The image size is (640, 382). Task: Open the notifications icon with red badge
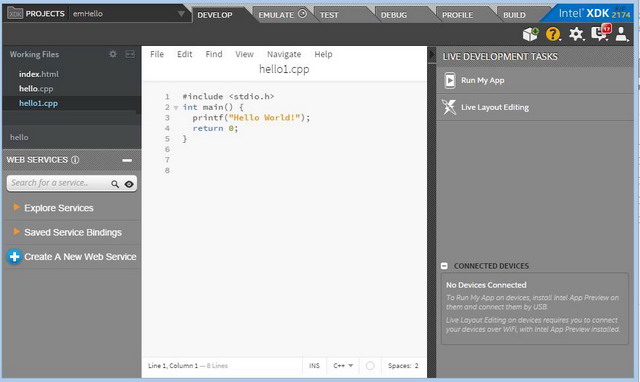(x=601, y=33)
